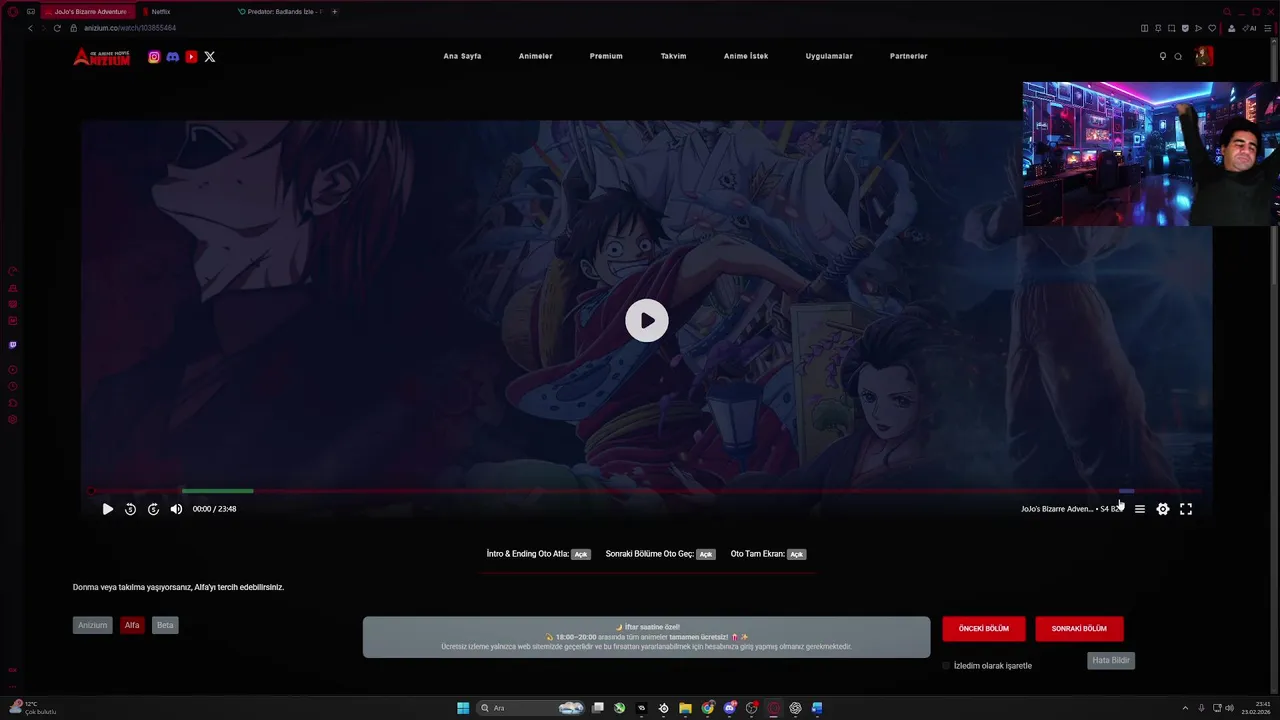Select the JoJo's Bizarre Adventure tab
1280x720 pixels.
(88, 12)
